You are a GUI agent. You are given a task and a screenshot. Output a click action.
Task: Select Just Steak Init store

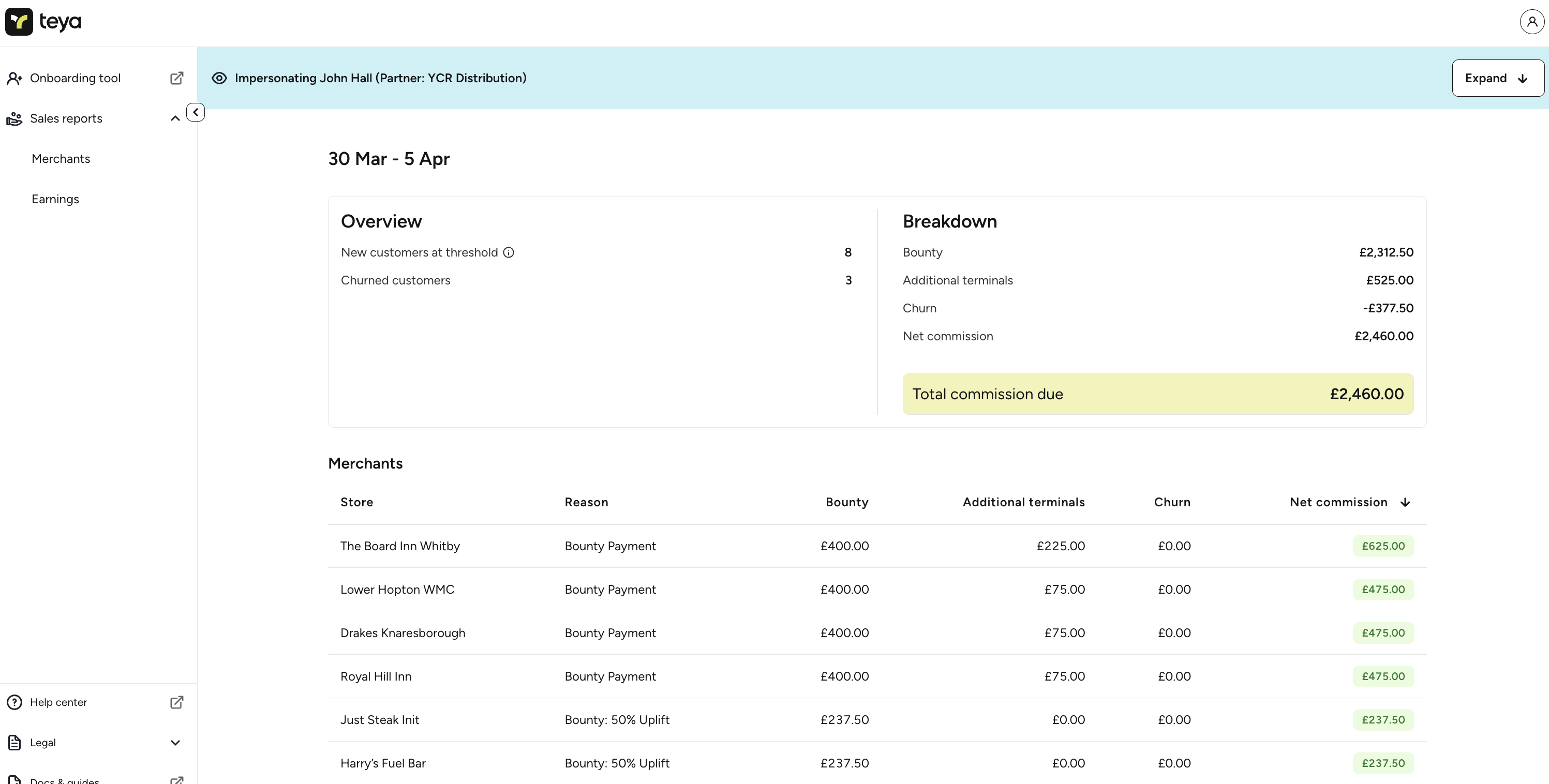[x=379, y=720]
